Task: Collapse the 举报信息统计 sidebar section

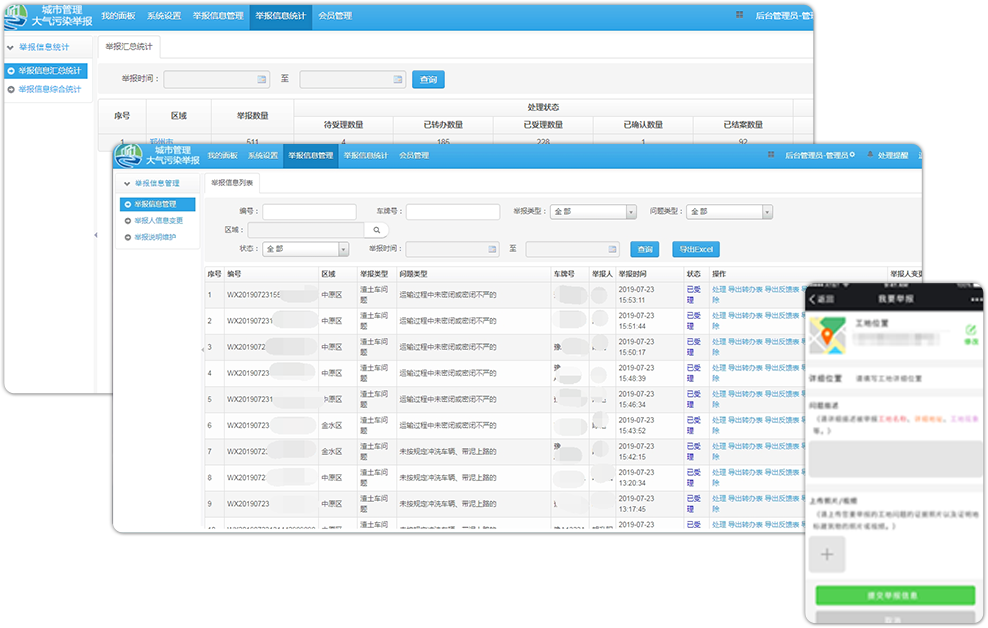Action: point(10,47)
